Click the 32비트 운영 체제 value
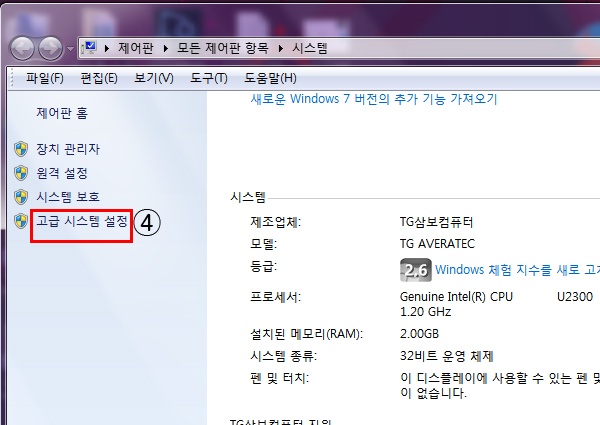 tap(447, 356)
